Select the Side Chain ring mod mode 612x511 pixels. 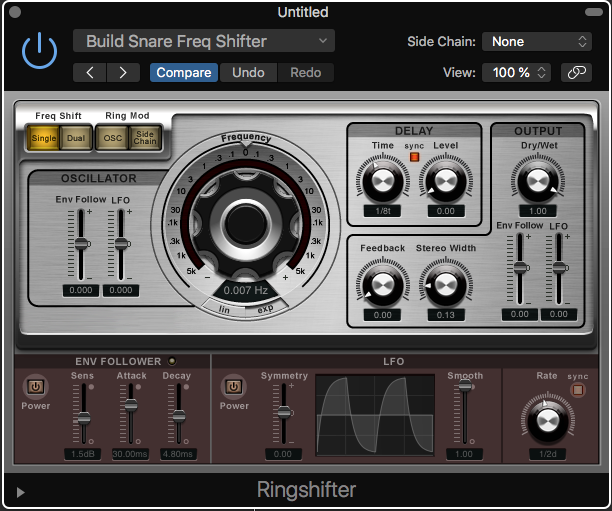point(145,138)
